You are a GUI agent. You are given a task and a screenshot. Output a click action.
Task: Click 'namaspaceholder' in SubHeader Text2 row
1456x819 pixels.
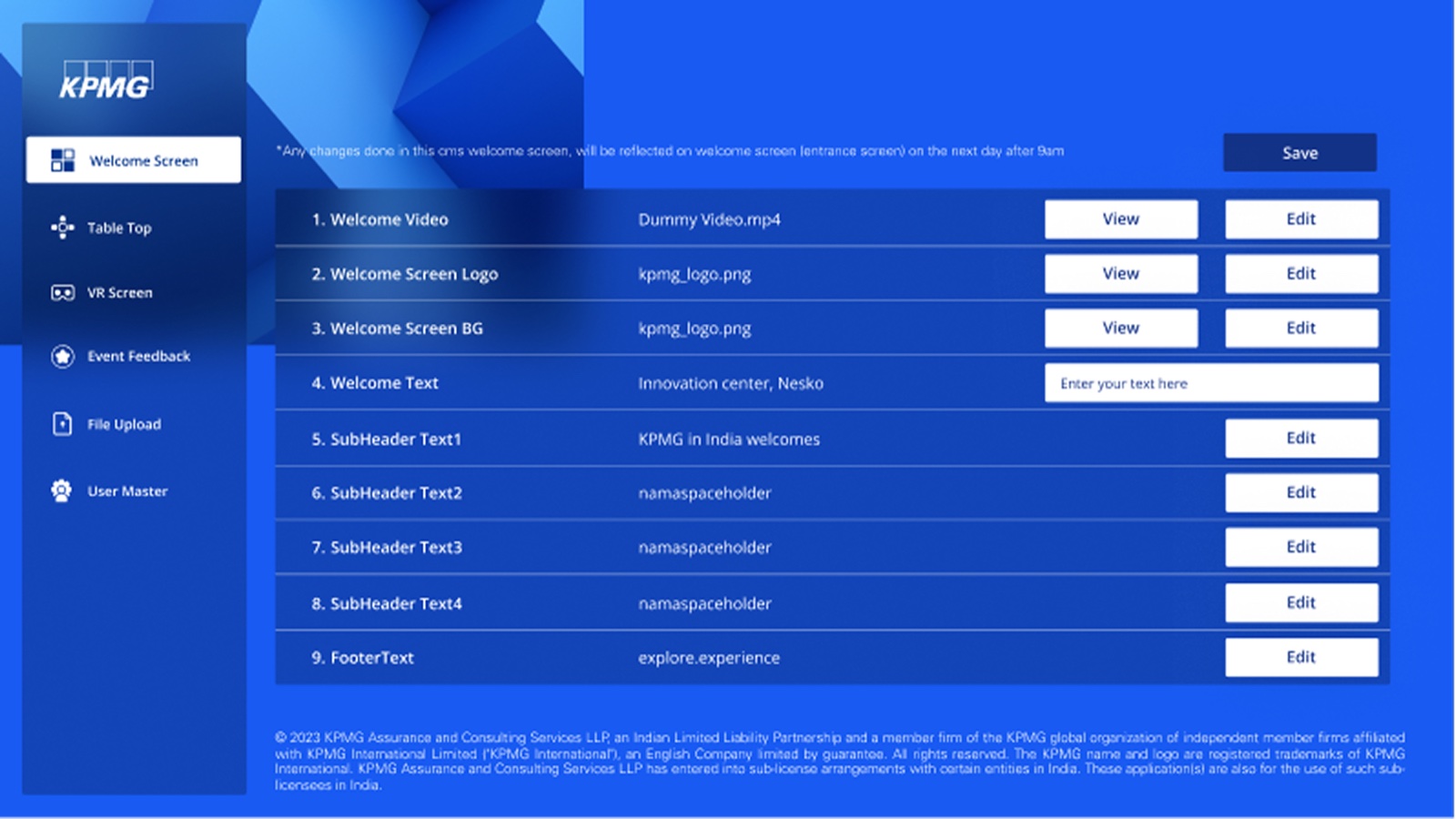pyautogui.click(x=704, y=493)
